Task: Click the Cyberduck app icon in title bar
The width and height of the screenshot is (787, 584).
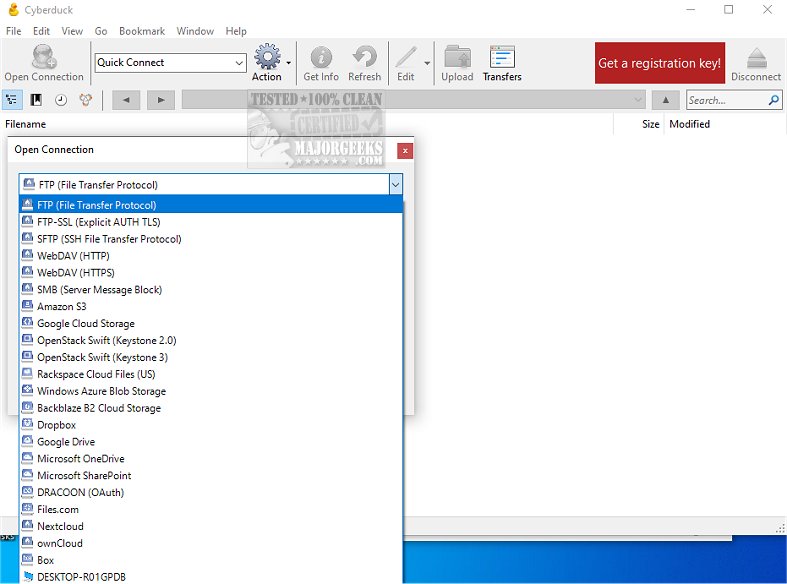Action: click(x=14, y=10)
